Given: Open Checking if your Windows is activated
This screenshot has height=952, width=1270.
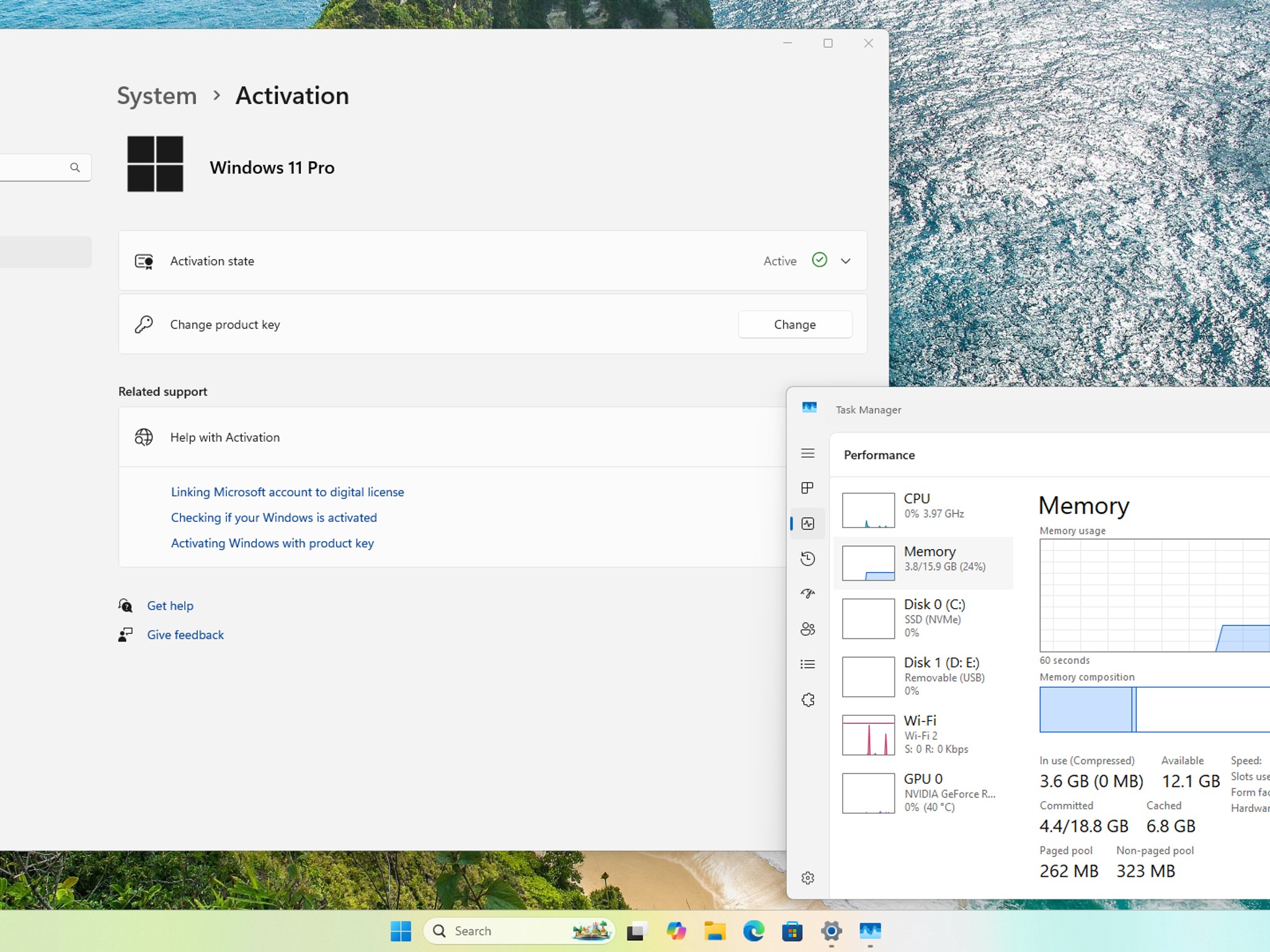Looking at the screenshot, I should pyautogui.click(x=273, y=518).
